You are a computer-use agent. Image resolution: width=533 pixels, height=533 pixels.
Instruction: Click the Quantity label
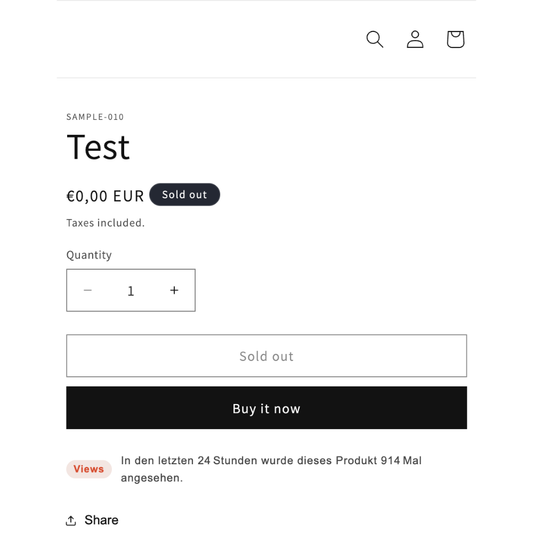pyautogui.click(x=89, y=255)
